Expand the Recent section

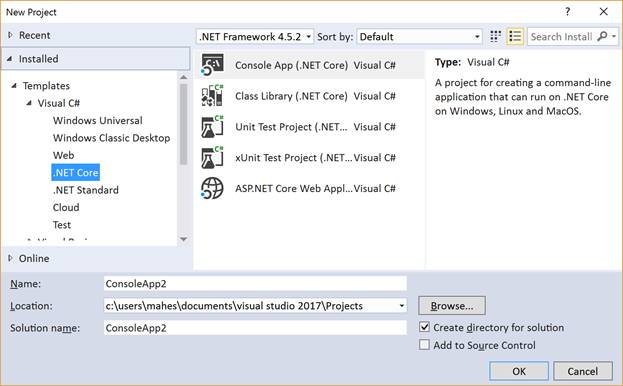tap(10, 35)
